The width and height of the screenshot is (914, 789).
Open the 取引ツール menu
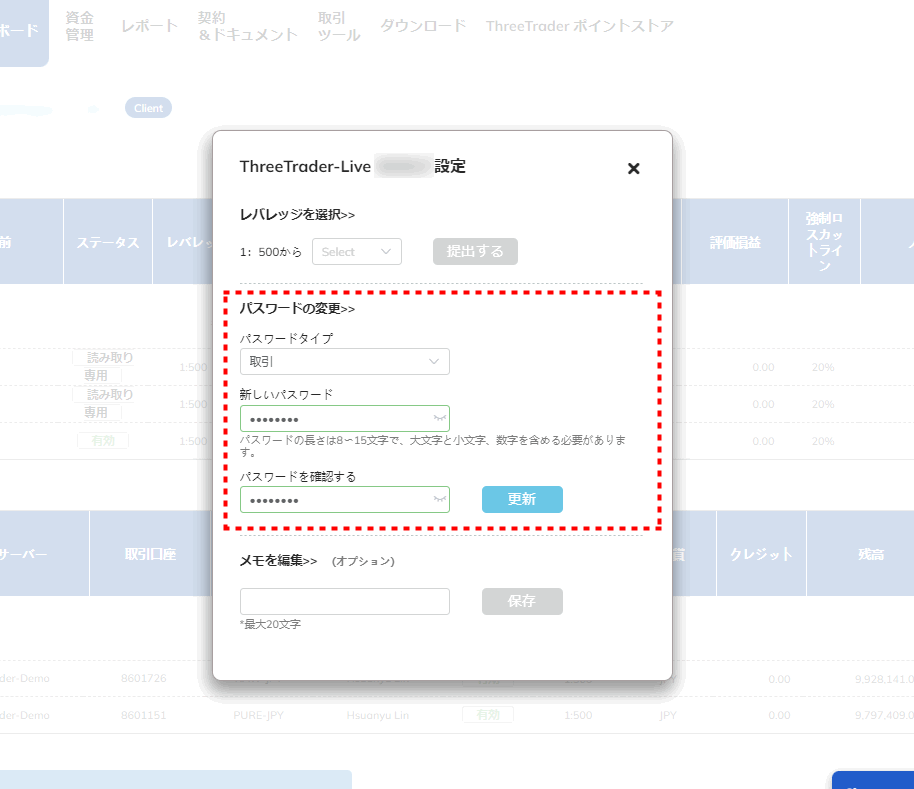(339, 26)
